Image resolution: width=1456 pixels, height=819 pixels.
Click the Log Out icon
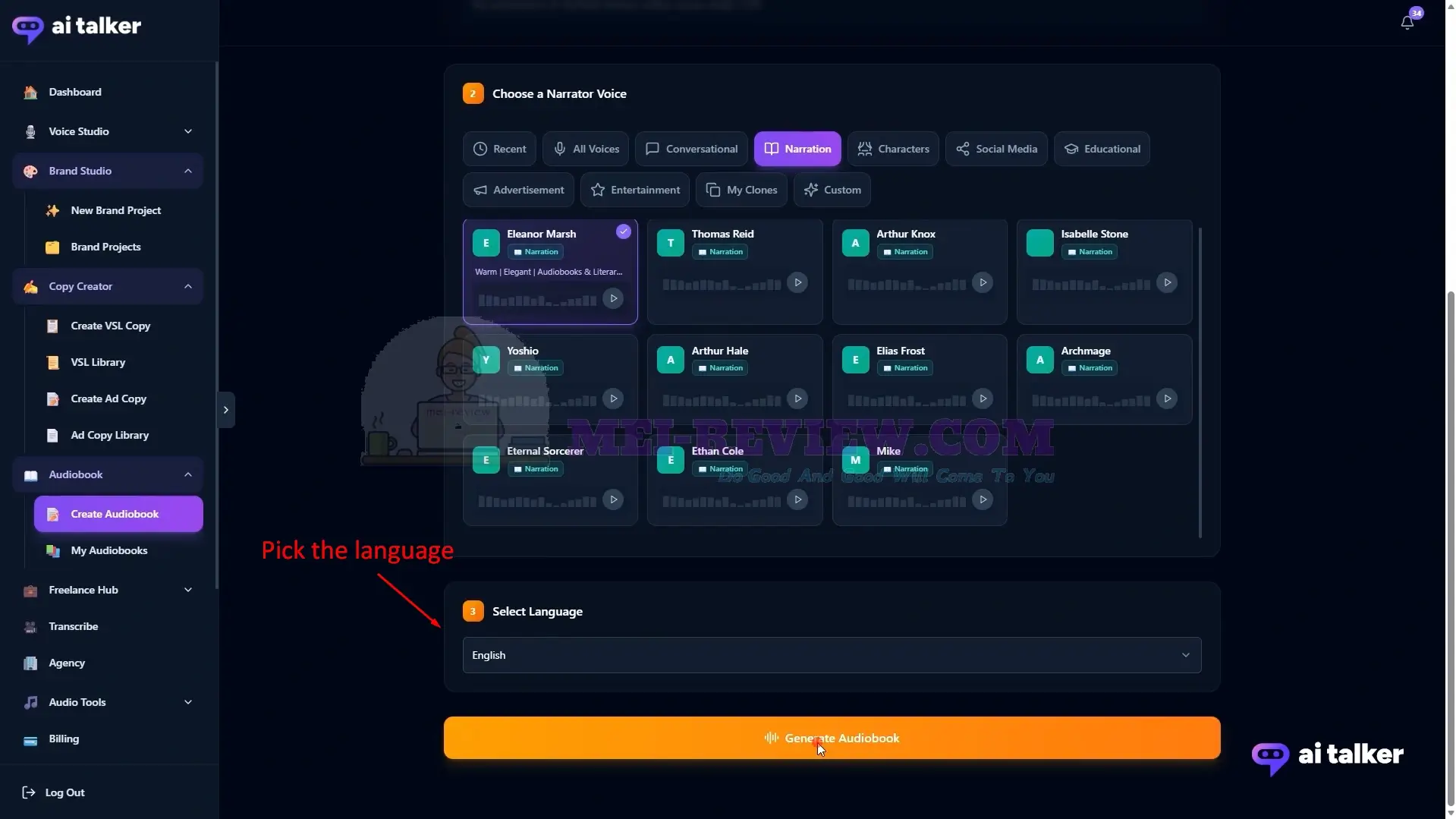[29, 792]
